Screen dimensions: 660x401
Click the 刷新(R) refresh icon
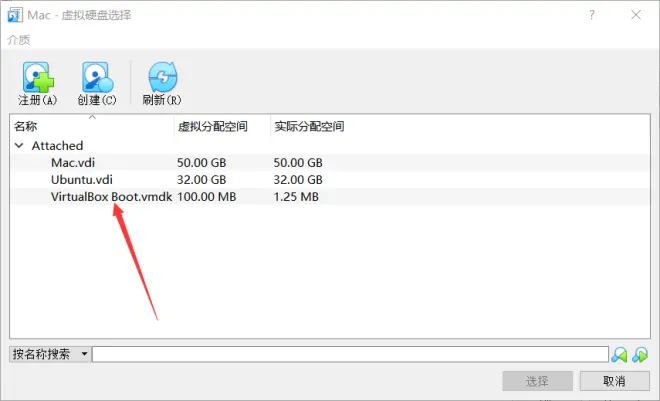point(162,77)
